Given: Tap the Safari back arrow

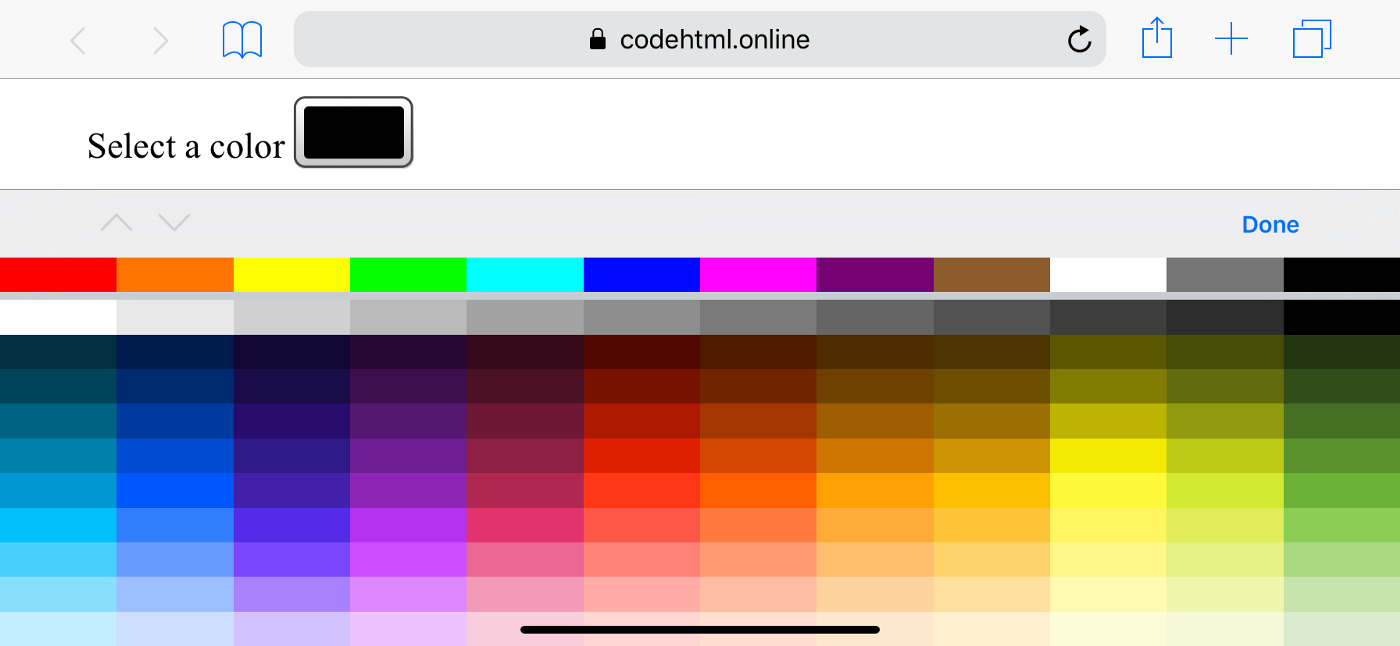Looking at the screenshot, I should (78, 40).
